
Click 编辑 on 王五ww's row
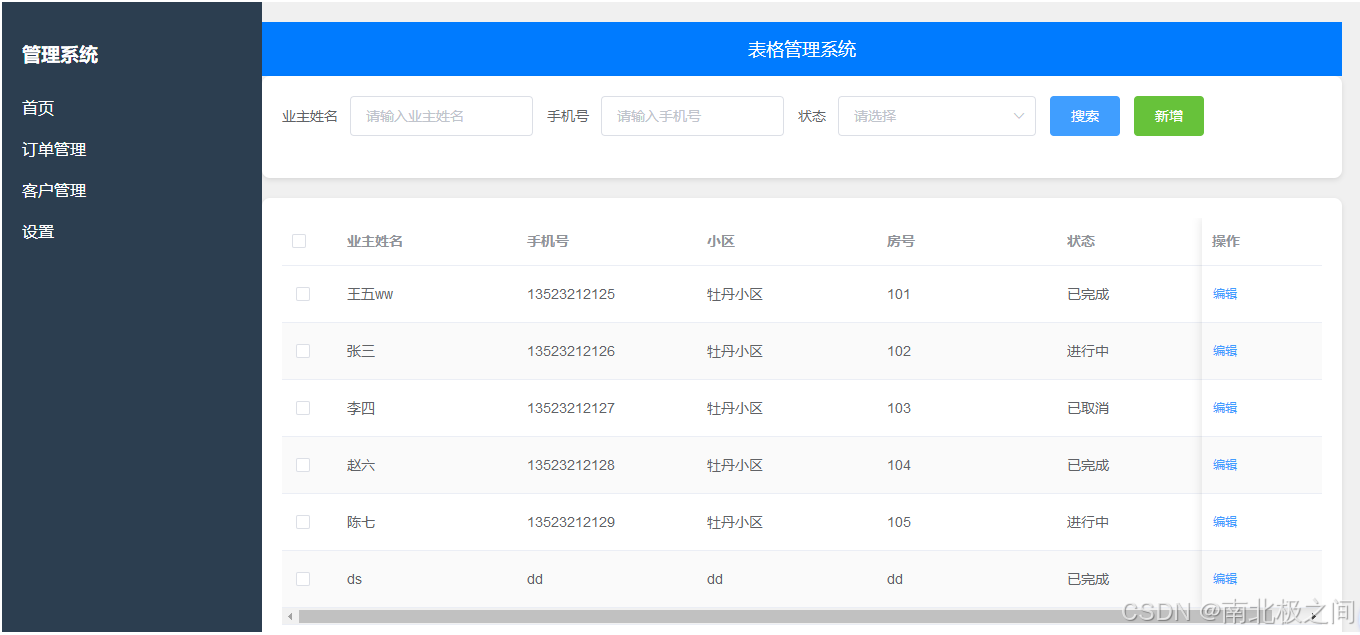[x=1224, y=294]
